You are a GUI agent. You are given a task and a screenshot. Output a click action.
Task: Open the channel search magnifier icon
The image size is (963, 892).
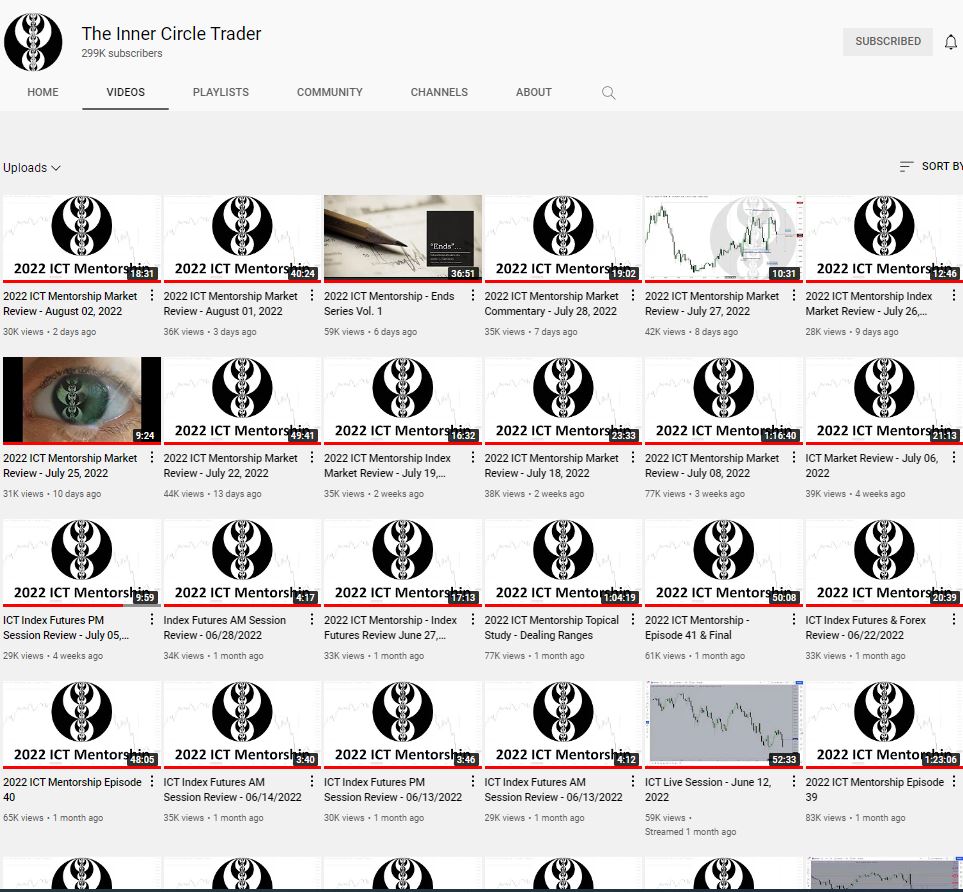pyautogui.click(x=609, y=93)
